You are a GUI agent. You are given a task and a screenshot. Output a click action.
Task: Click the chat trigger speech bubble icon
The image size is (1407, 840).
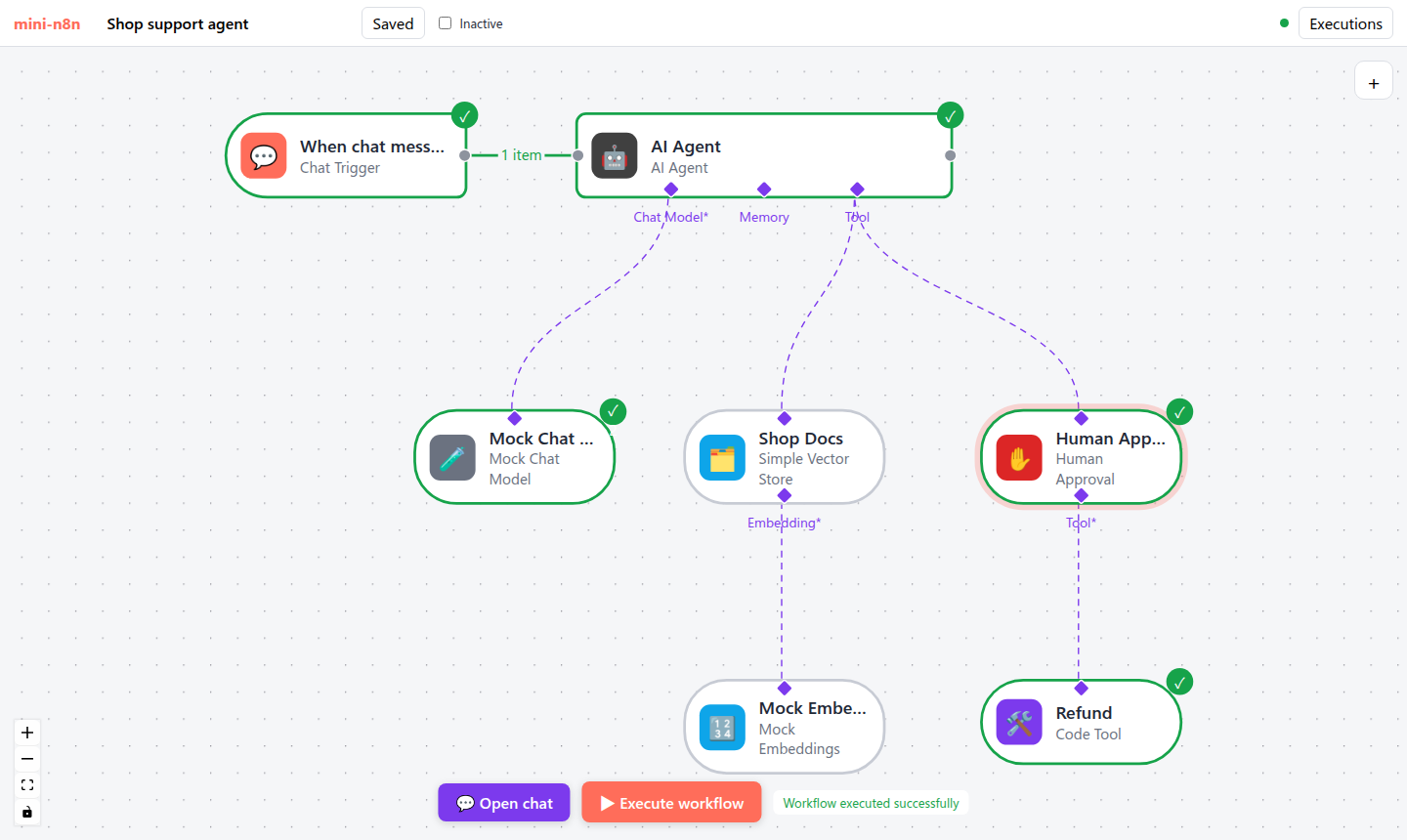(x=264, y=156)
